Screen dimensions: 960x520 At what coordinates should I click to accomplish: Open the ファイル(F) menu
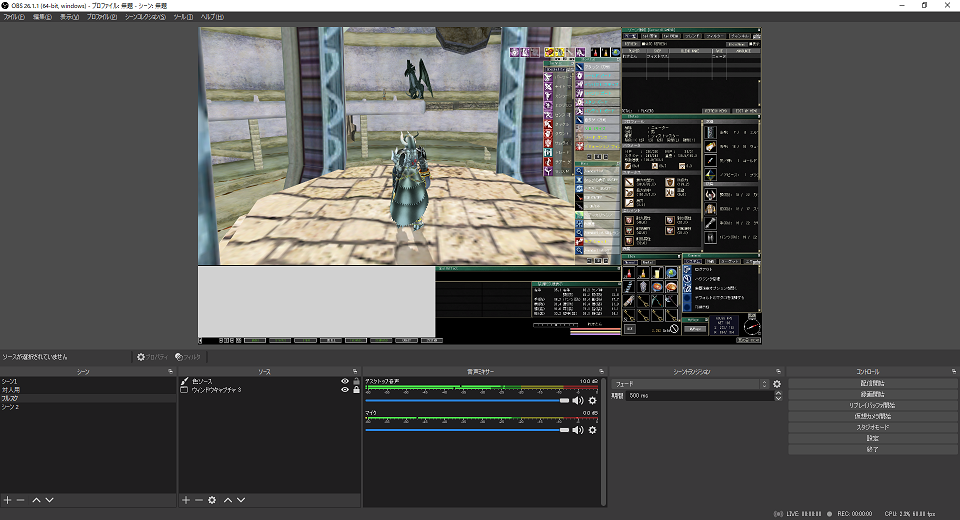point(13,17)
